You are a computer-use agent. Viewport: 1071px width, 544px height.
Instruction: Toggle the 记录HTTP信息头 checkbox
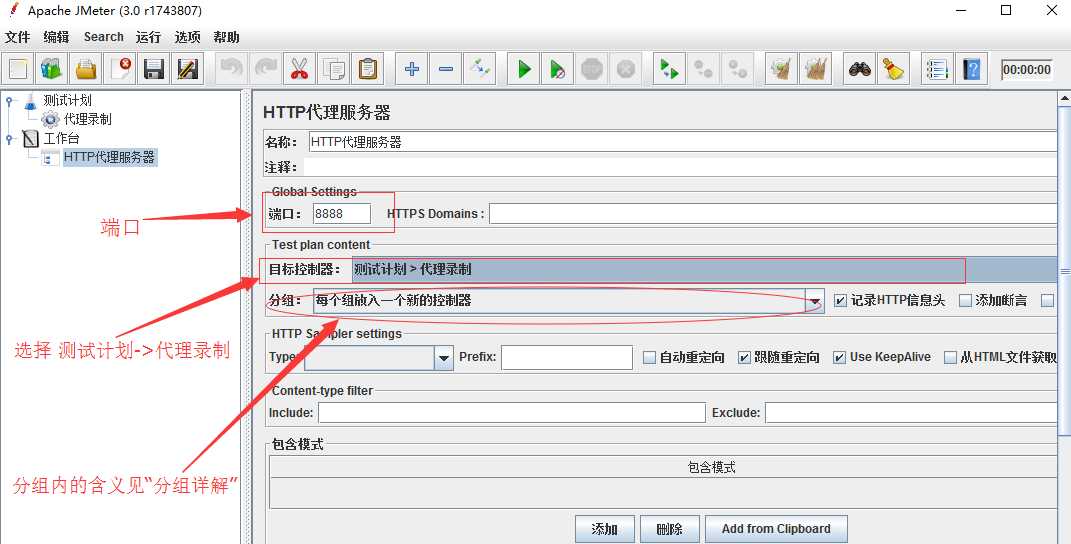point(841,301)
